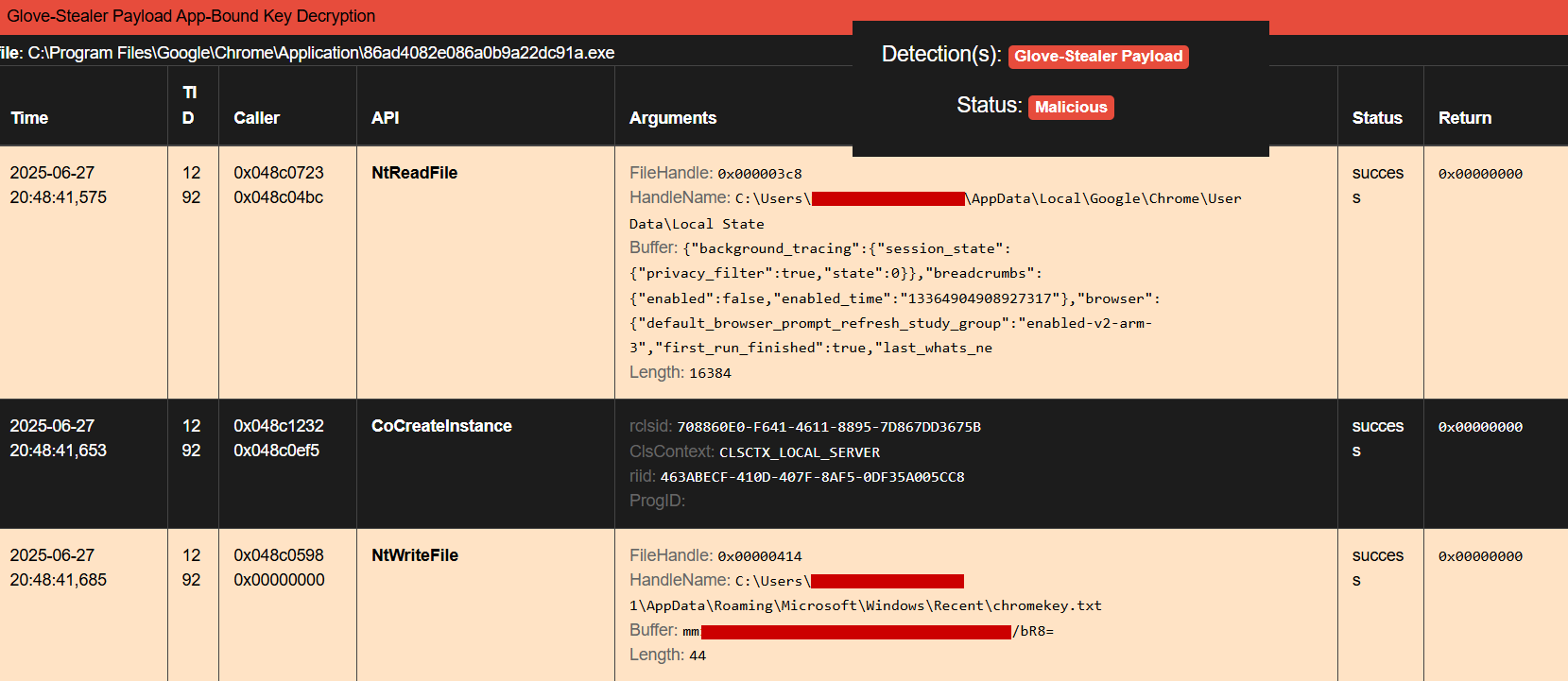Click the title Glove-Stealer Payload App-Bound Key Decryption
Screen dimensions: 1568x681
pos(191,16)
